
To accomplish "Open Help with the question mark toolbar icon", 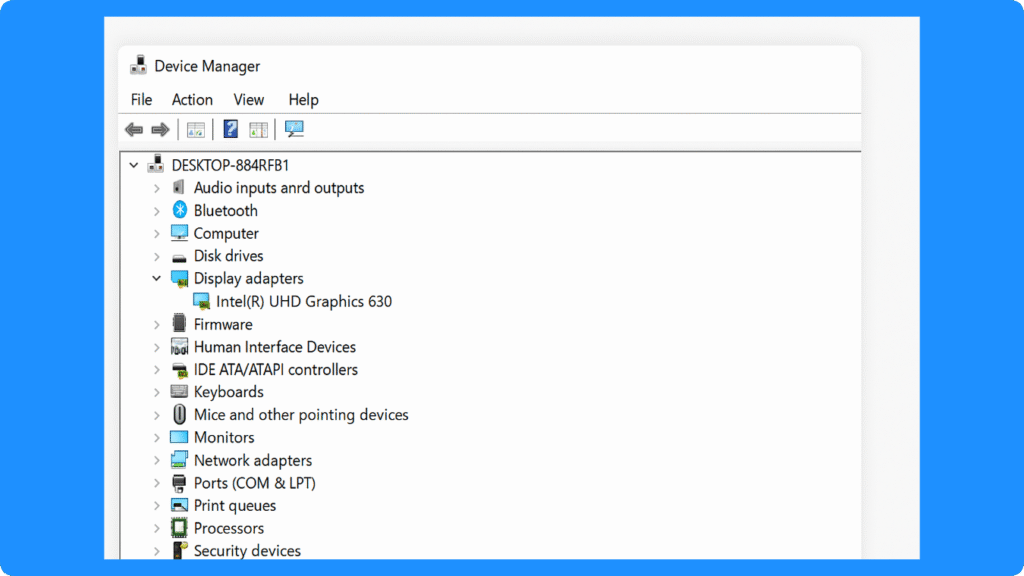I will point(230,129).
